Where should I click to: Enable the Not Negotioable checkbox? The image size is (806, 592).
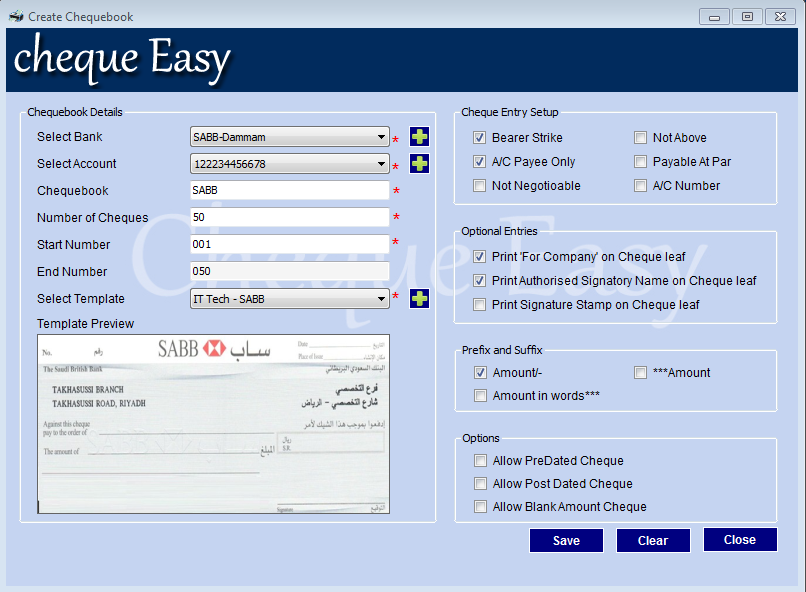480,184
